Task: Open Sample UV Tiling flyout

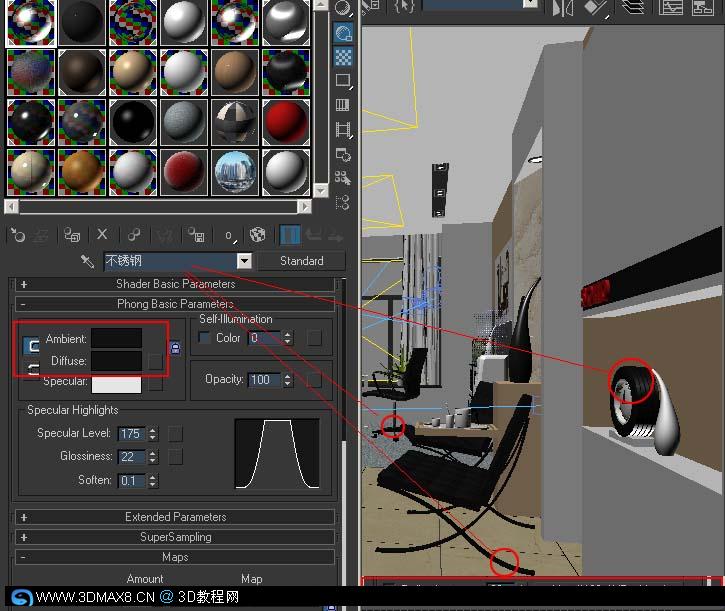Action: point(343,80)
